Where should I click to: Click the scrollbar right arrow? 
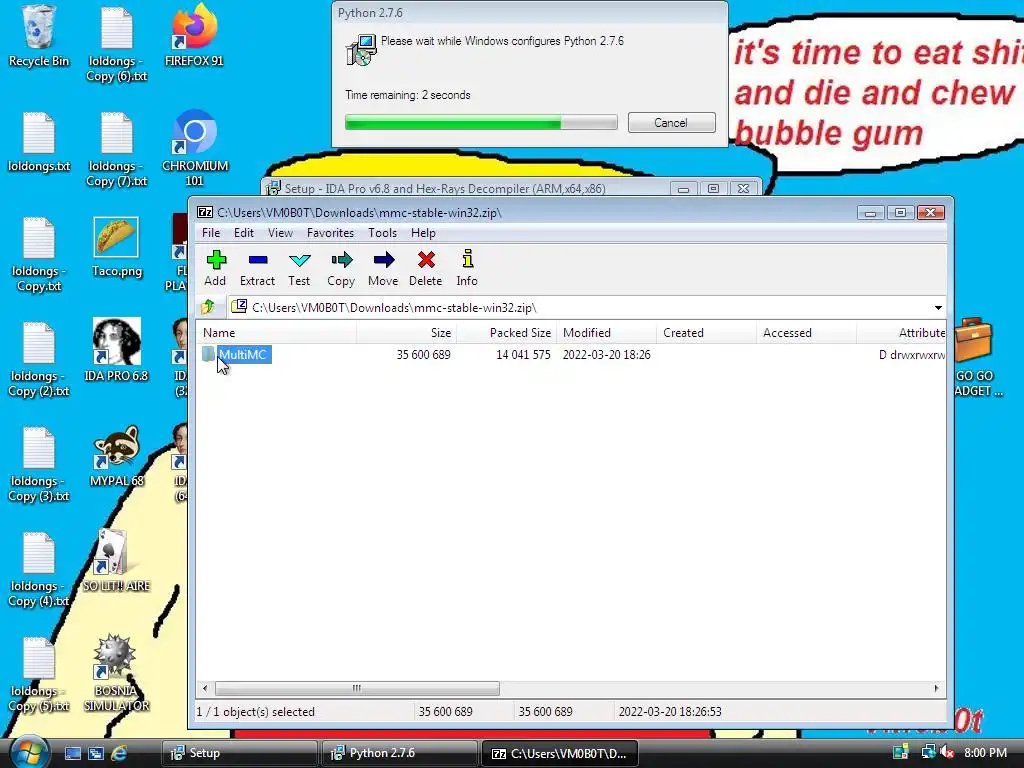click(x=936, y=688)
